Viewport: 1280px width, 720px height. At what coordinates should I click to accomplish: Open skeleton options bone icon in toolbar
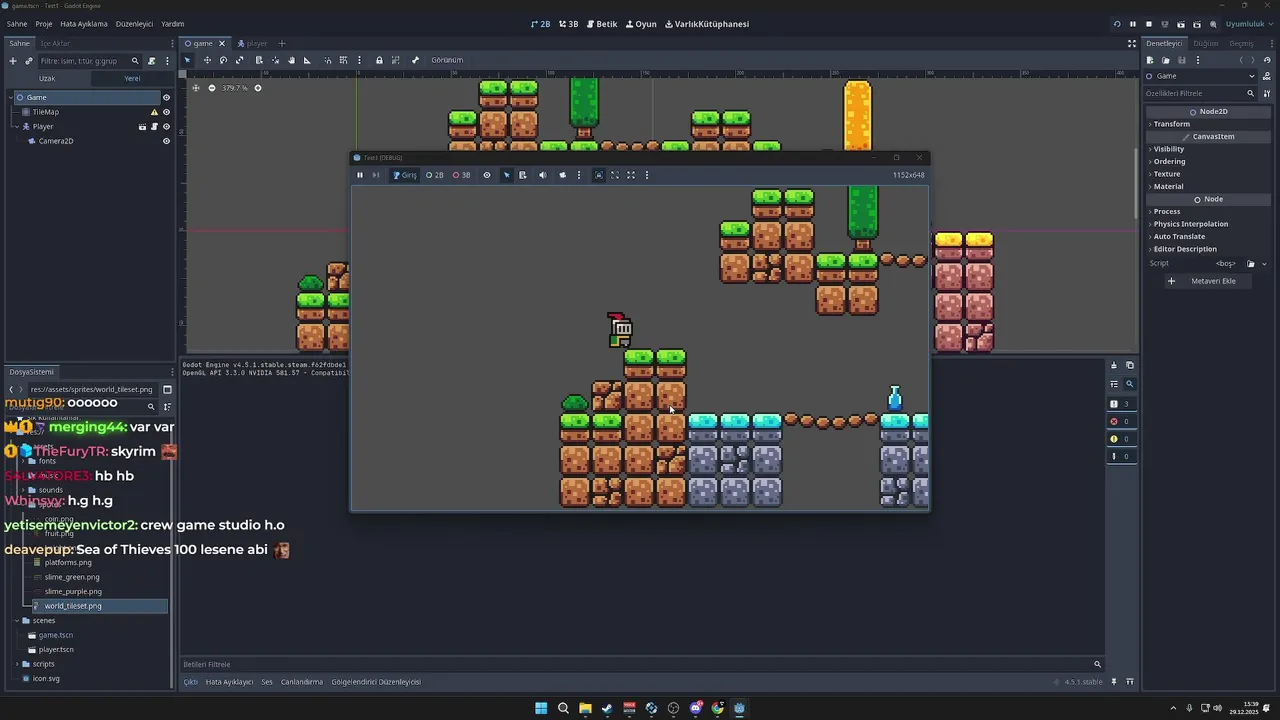point(415,60)
